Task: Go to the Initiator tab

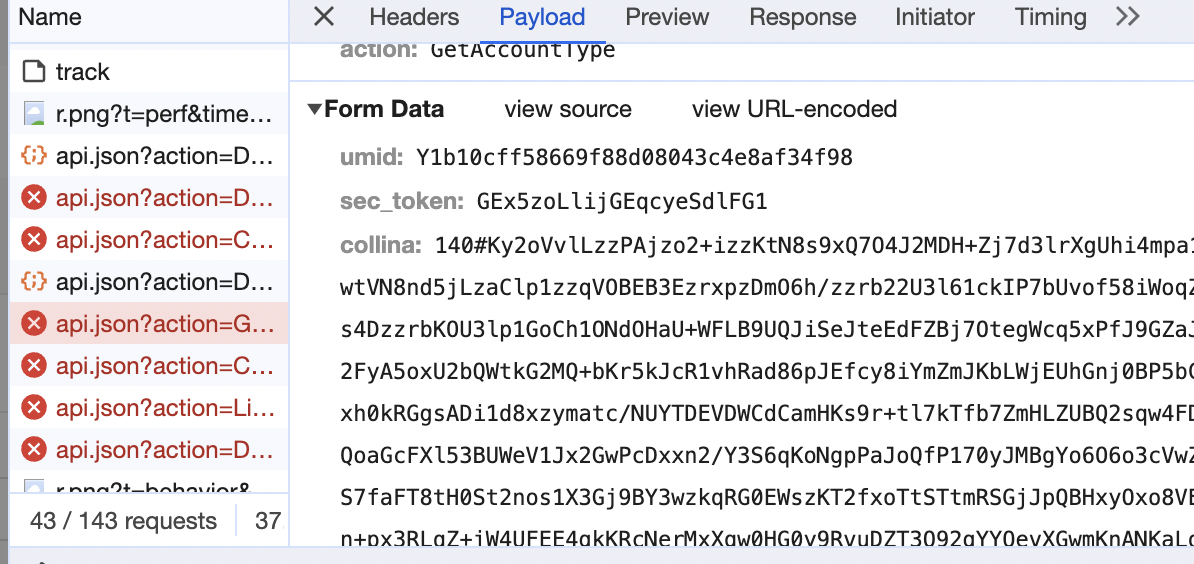Action: (934, 17)
